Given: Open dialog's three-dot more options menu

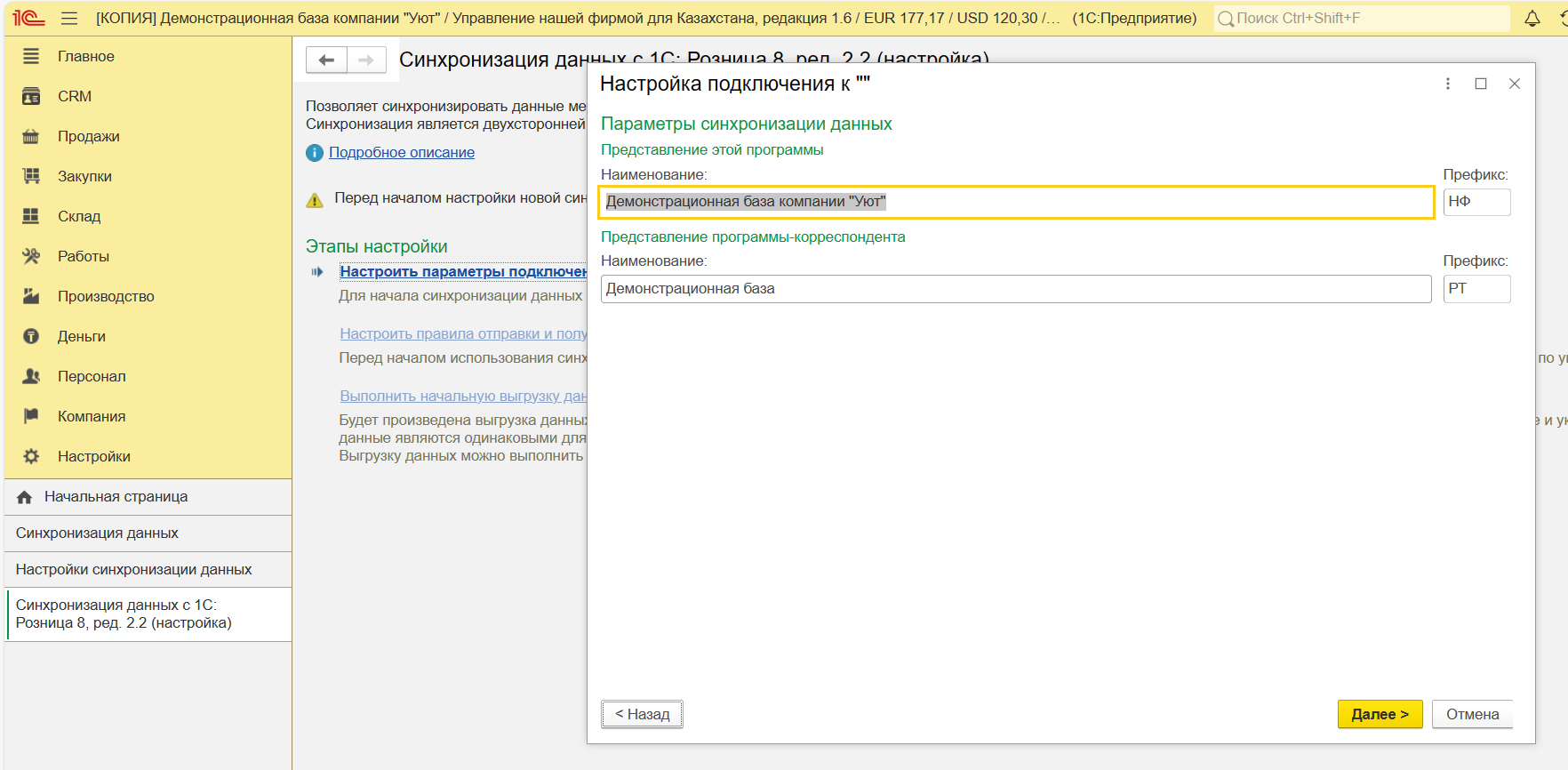Looking at the screenshot, I should 1447,84.
